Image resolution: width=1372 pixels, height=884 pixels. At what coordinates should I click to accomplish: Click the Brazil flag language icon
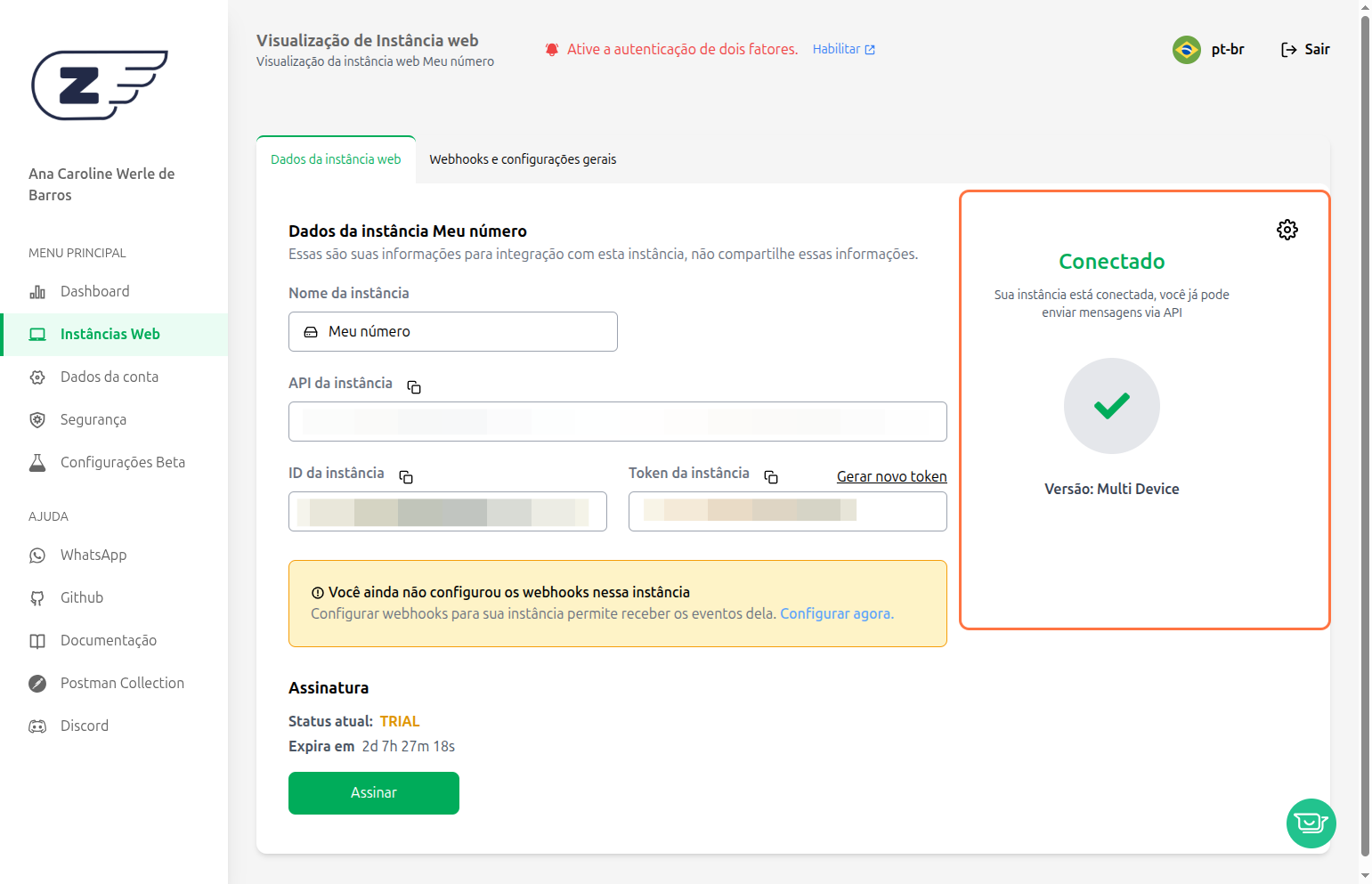coord(1186,50)
